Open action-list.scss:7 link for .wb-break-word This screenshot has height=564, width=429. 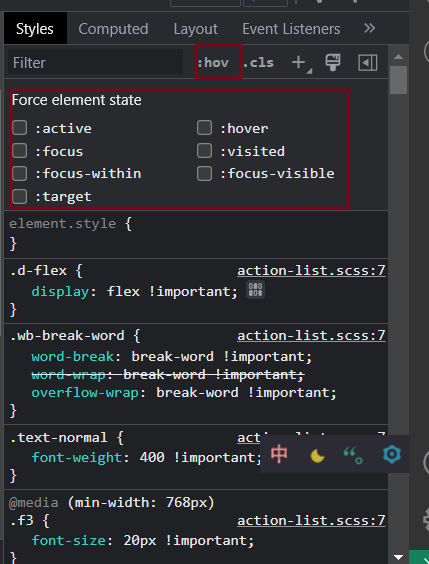coord(311,336)
